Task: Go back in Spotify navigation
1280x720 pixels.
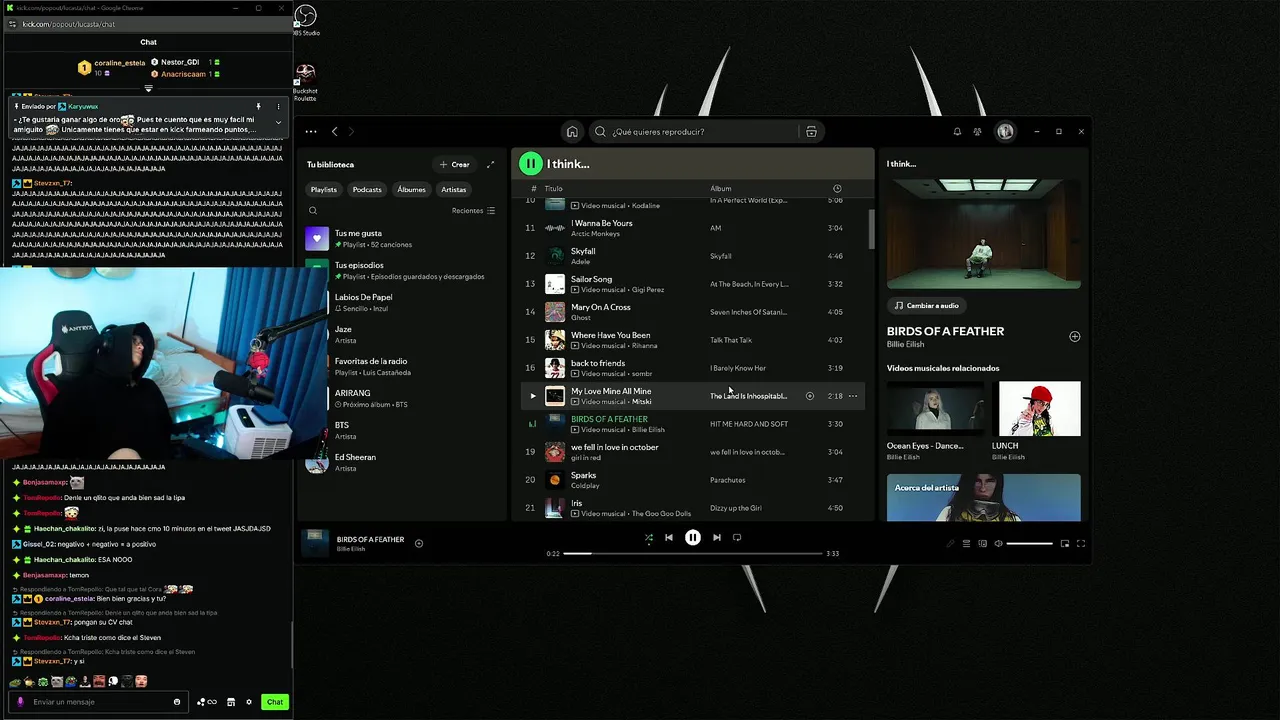Action: coord(335,131)
